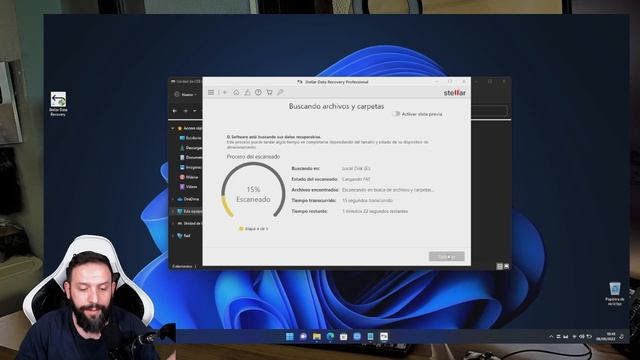Click File Explorer address bar field
640x360 pixels.
coord(489,111)
